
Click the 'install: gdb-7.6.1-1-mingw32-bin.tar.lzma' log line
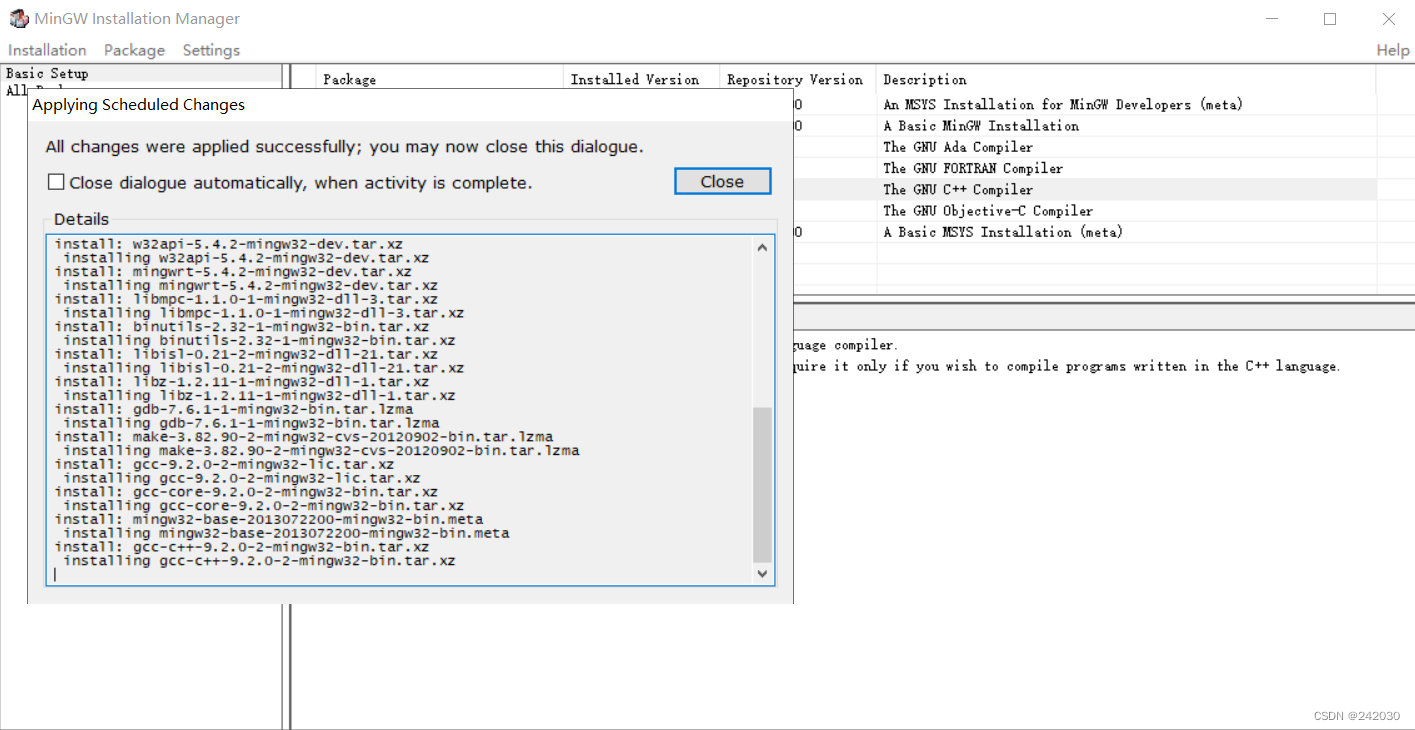coord(233,409)
